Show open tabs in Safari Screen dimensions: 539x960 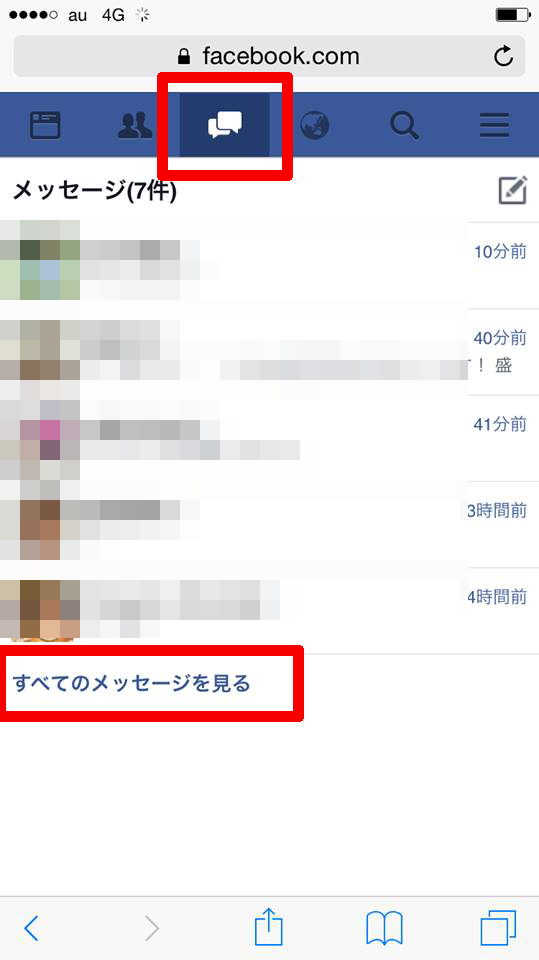(498, 928)
